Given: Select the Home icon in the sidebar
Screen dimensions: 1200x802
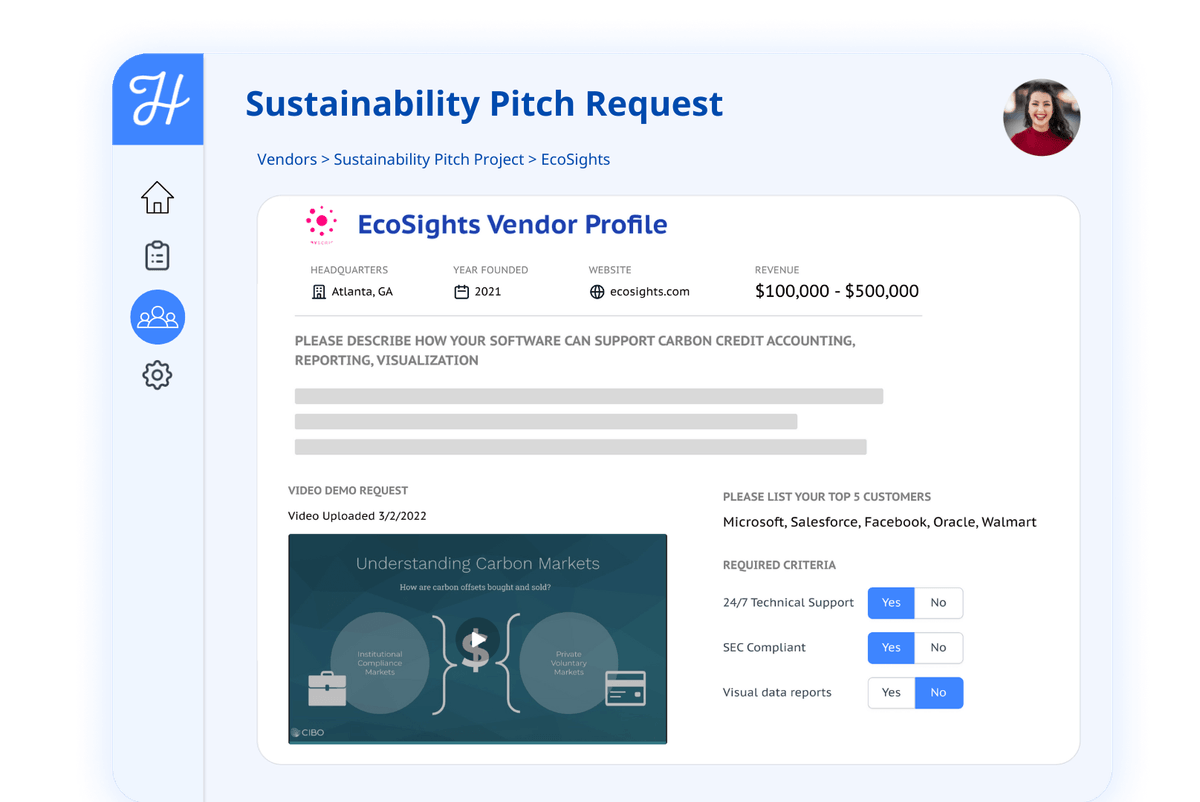Looking at the screenshot, I should tap(157, 197).
